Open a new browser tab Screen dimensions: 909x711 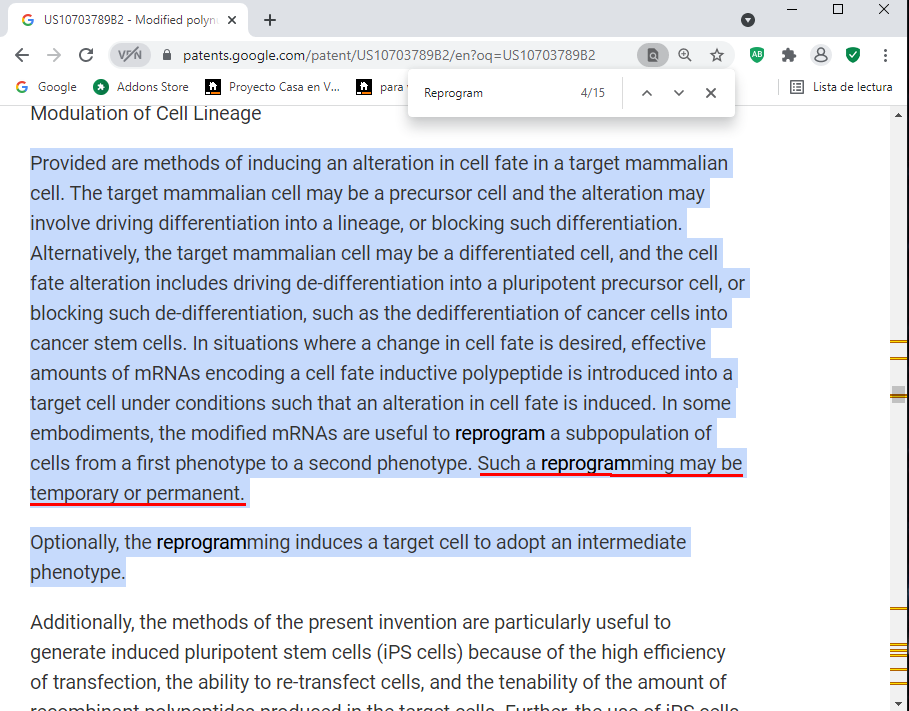coord(270,20)
